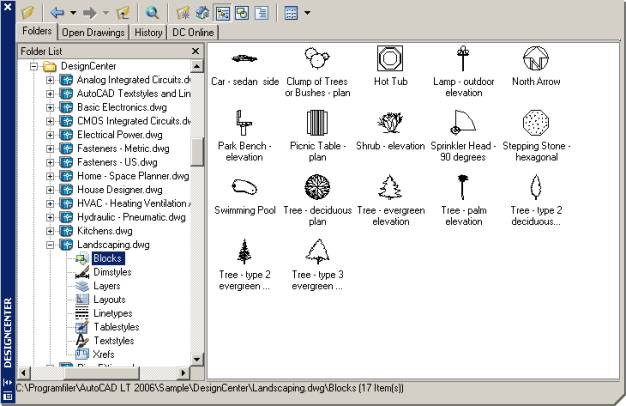The width and height of the screenshot is (626, 406).
Task: Click the Views icon button
Action: point(291,13)
